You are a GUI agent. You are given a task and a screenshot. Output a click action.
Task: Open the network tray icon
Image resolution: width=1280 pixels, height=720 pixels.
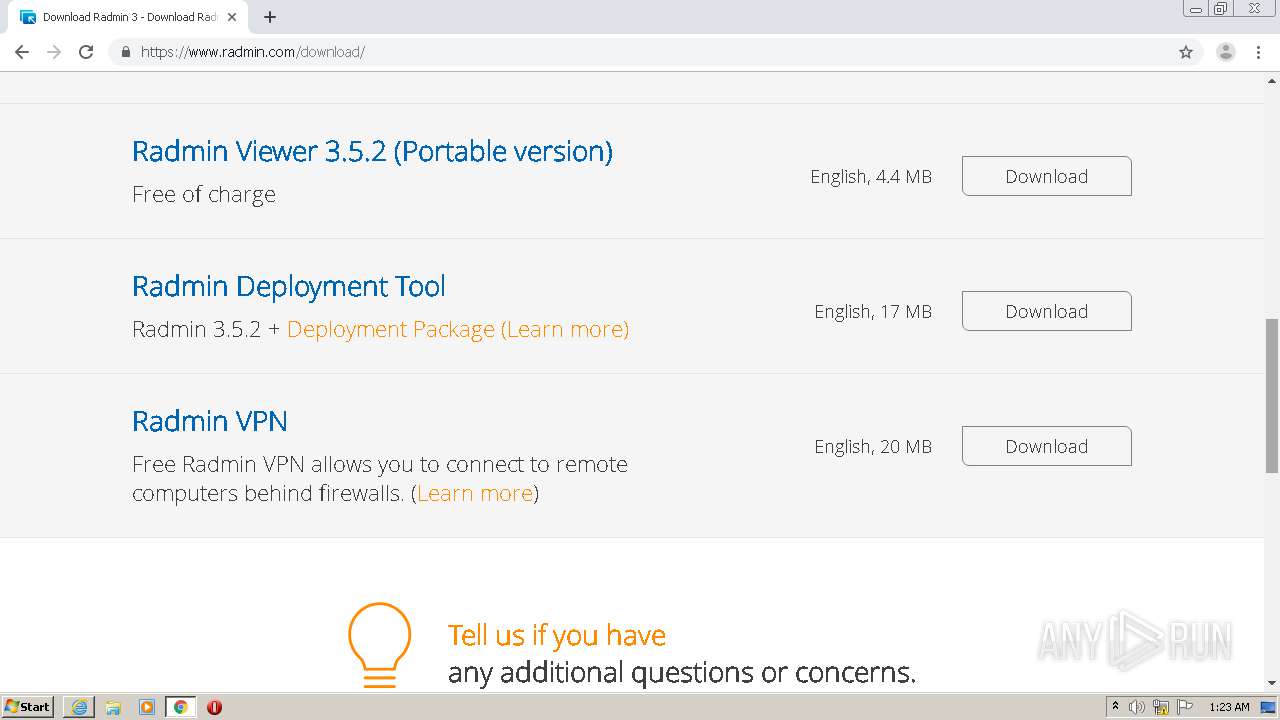[1161, 707]
